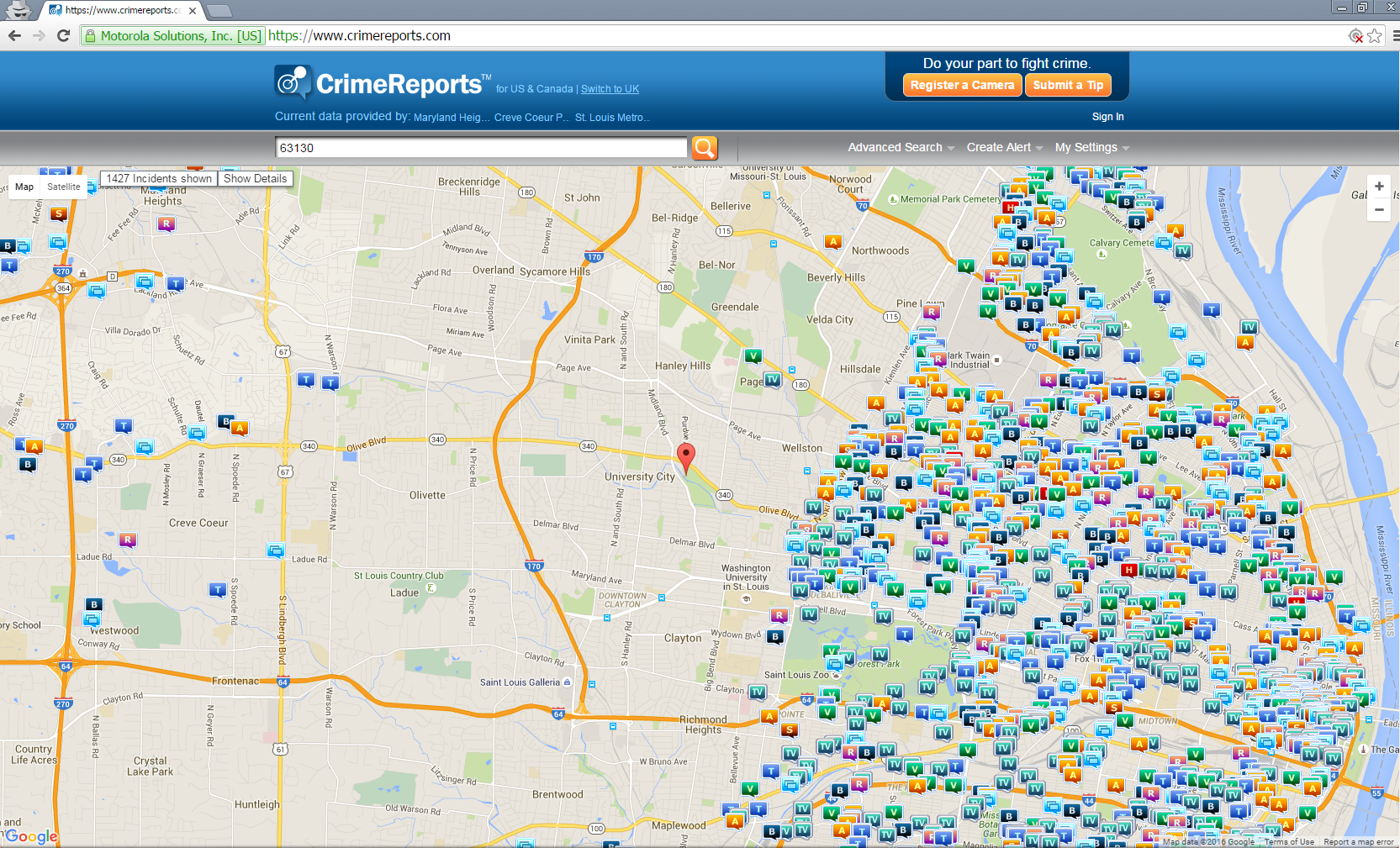Open the orange S marker under Richmond Heights
1400x848 pixels.
click(x=789, y=729)
